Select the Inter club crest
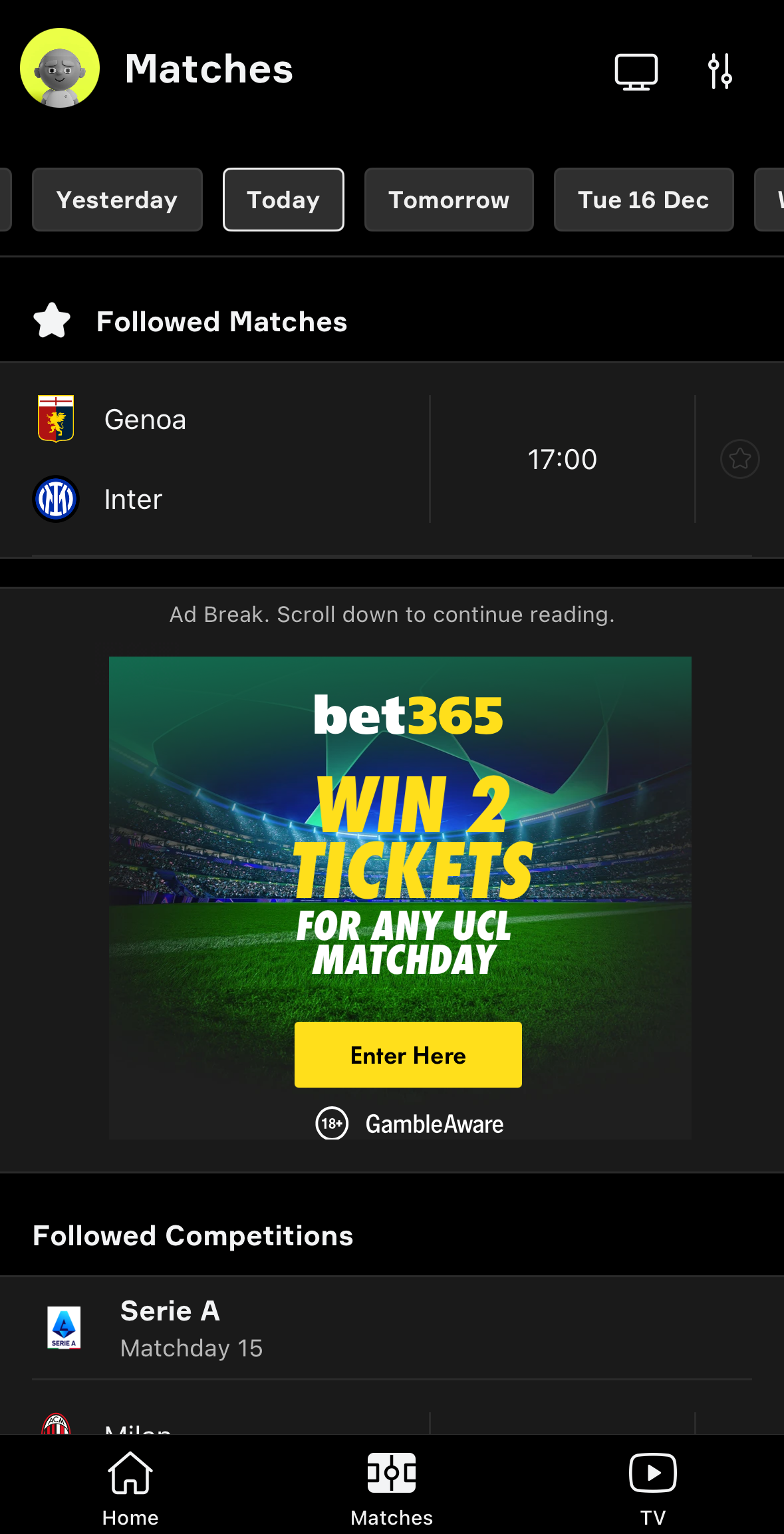 (56, 499)
